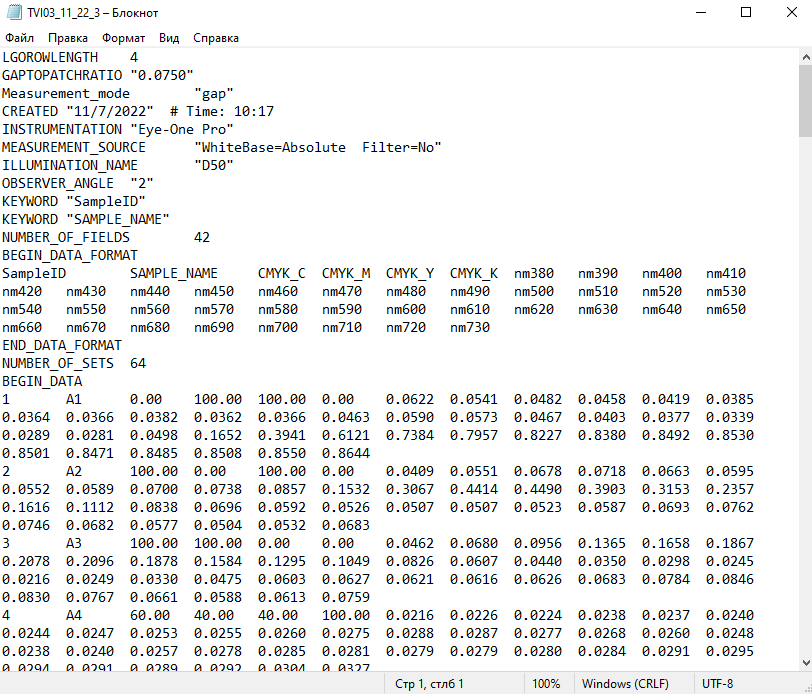Click the END_DATA_FORMAT line
The height and width of the screenshot is (694, 812).
coord(62,345)
